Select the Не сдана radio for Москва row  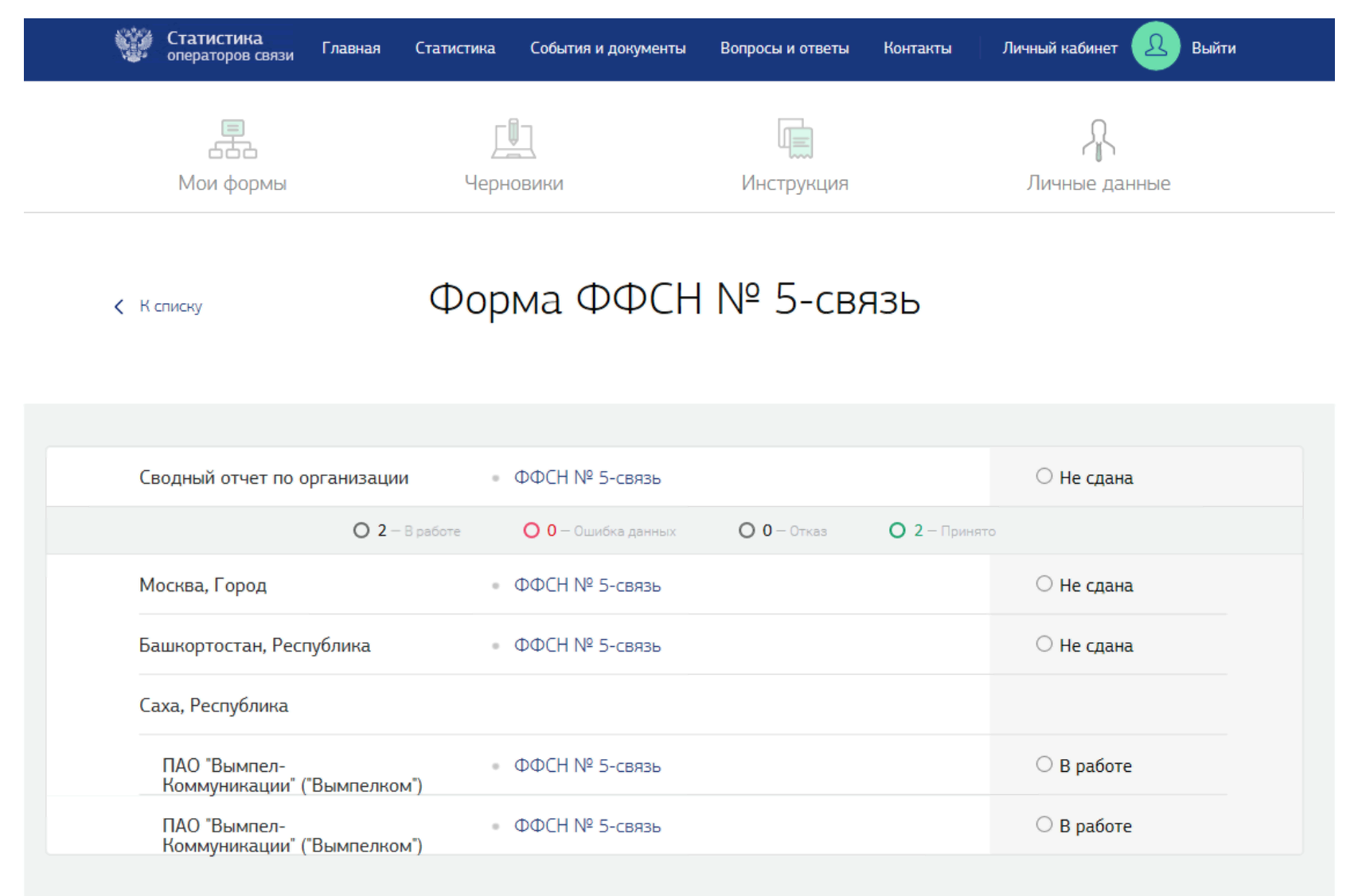pos(1044,584)
